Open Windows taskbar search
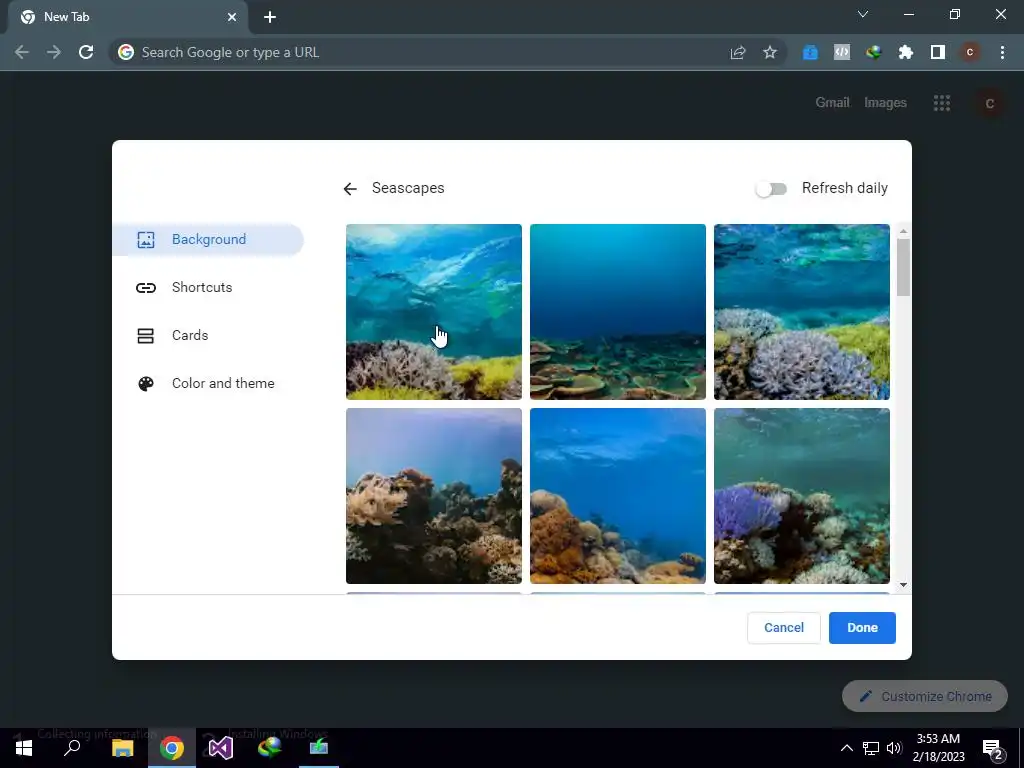This screenshot has width=1024, height=768. [72, 748]
